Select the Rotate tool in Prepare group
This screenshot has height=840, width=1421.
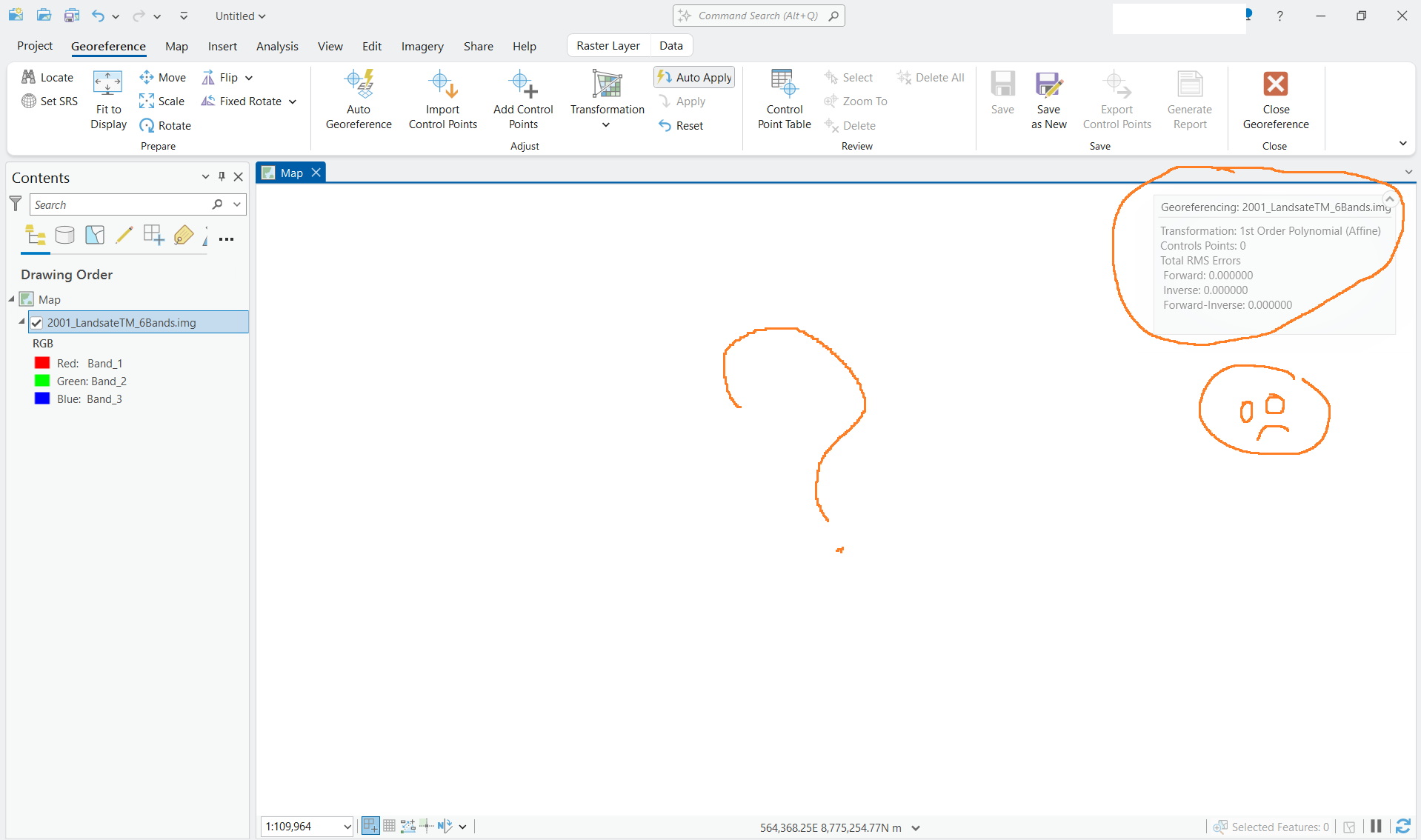[x=166, y=125]
